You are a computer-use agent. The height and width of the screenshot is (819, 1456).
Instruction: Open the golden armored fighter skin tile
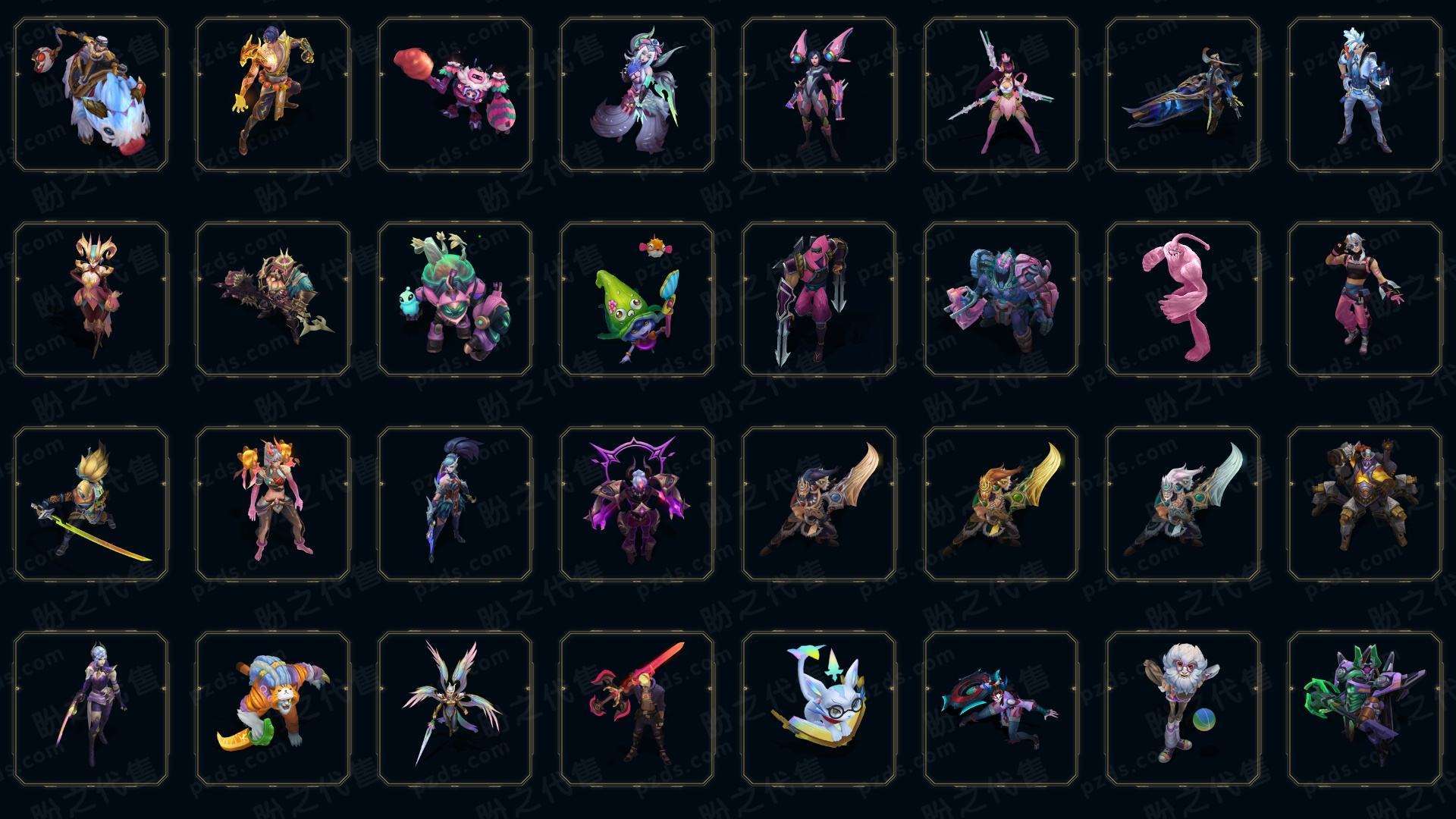pyautogui.click(x=273, y=95)
